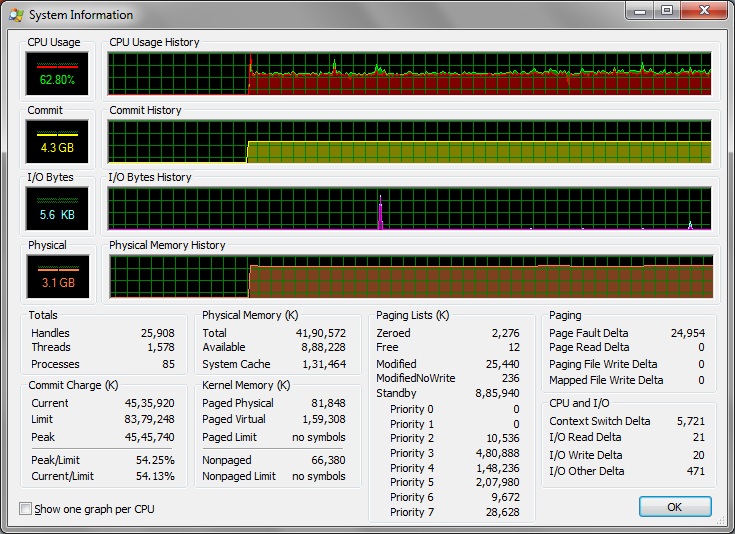Click the Commit History graph

[x=409, y=142]
